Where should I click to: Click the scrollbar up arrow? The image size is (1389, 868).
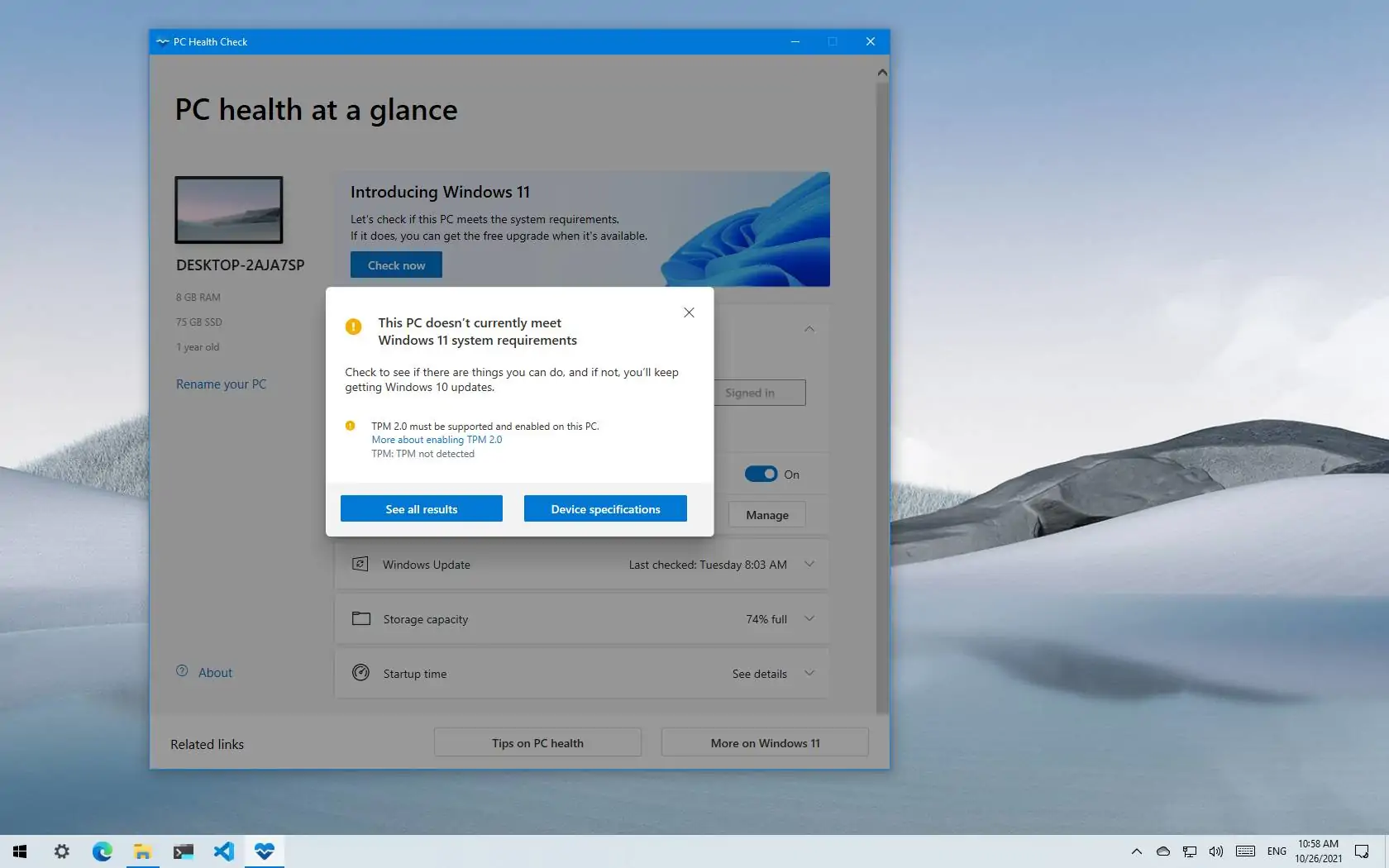click(x=882, y=73)
